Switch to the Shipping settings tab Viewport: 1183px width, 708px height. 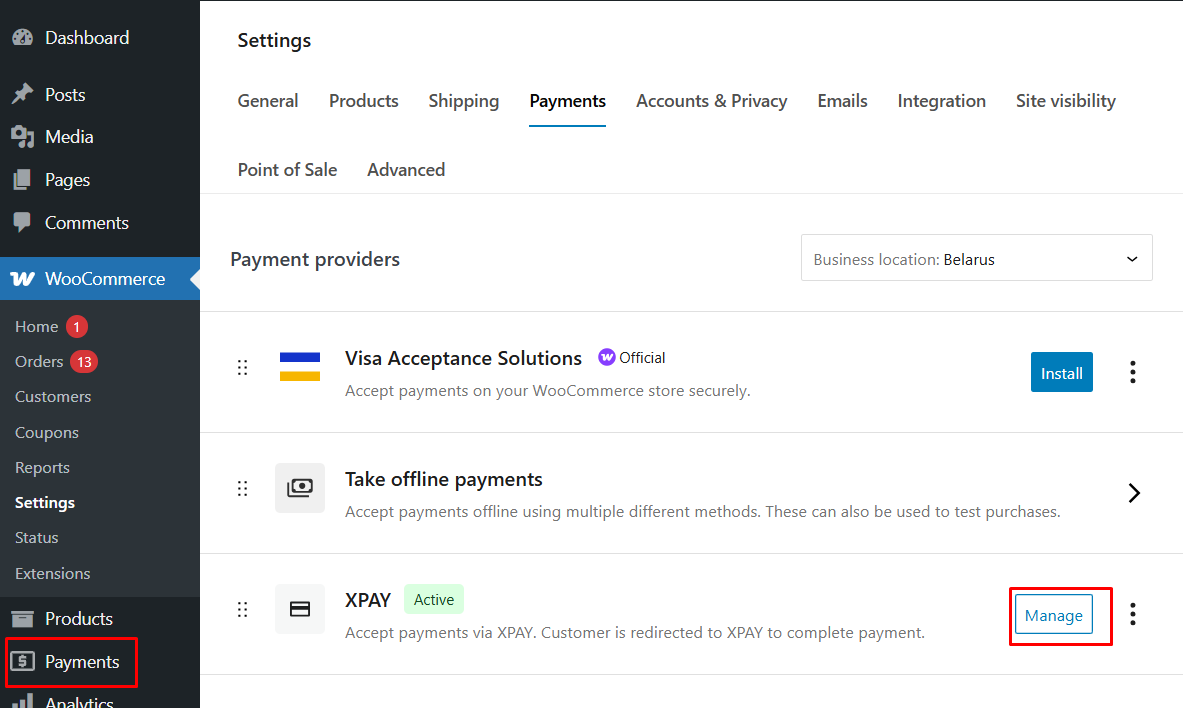point(463,101)
